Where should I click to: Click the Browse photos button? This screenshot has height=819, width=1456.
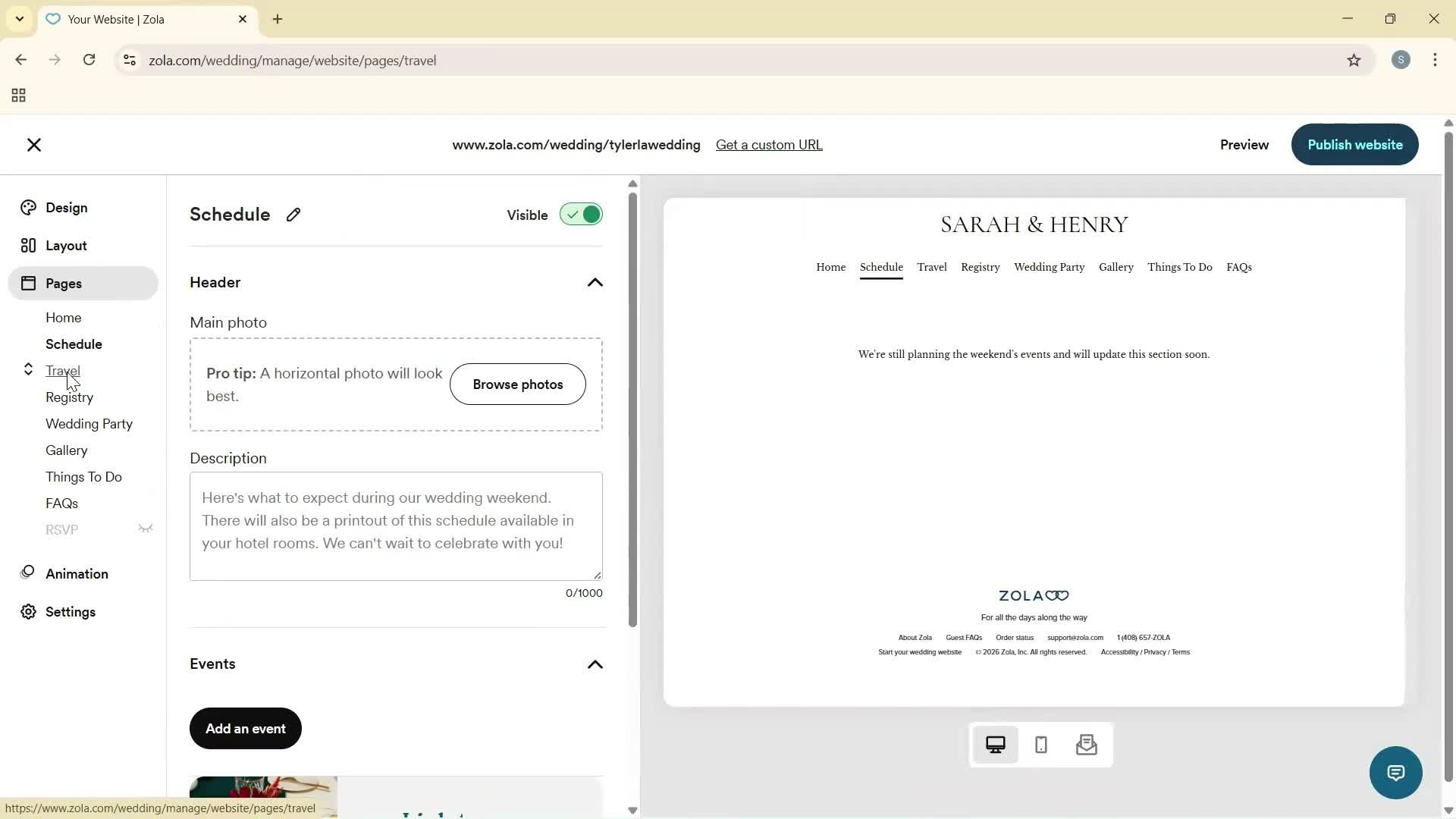coord(518,384)
